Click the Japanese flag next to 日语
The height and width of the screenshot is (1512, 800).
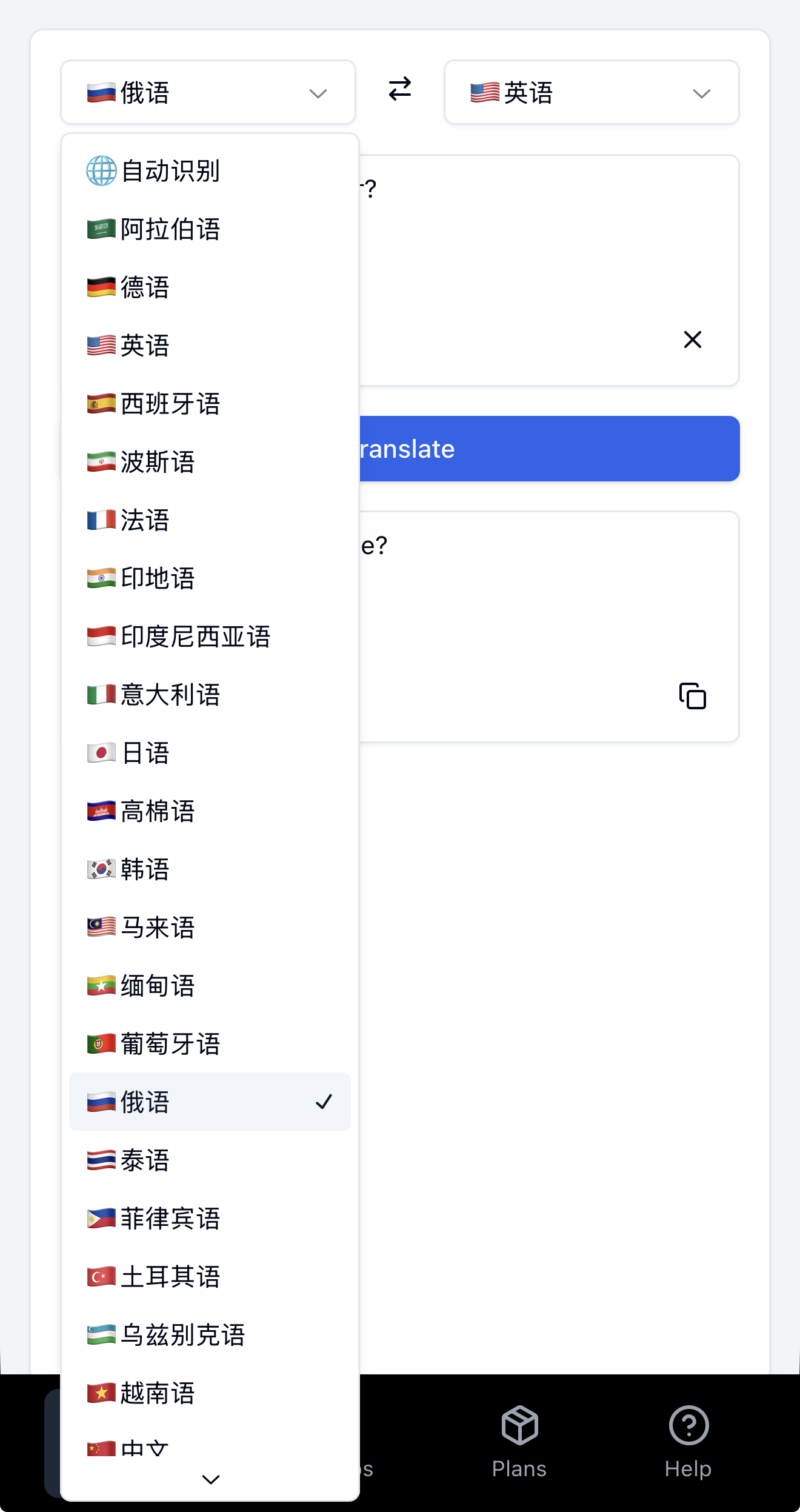[x=101, y=752]
